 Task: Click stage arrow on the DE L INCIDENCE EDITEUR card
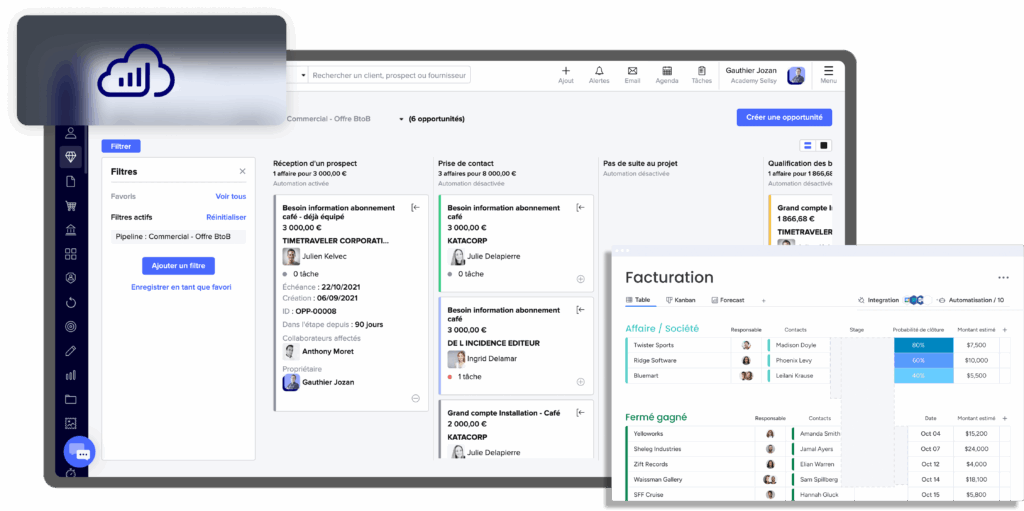(581, 310)
